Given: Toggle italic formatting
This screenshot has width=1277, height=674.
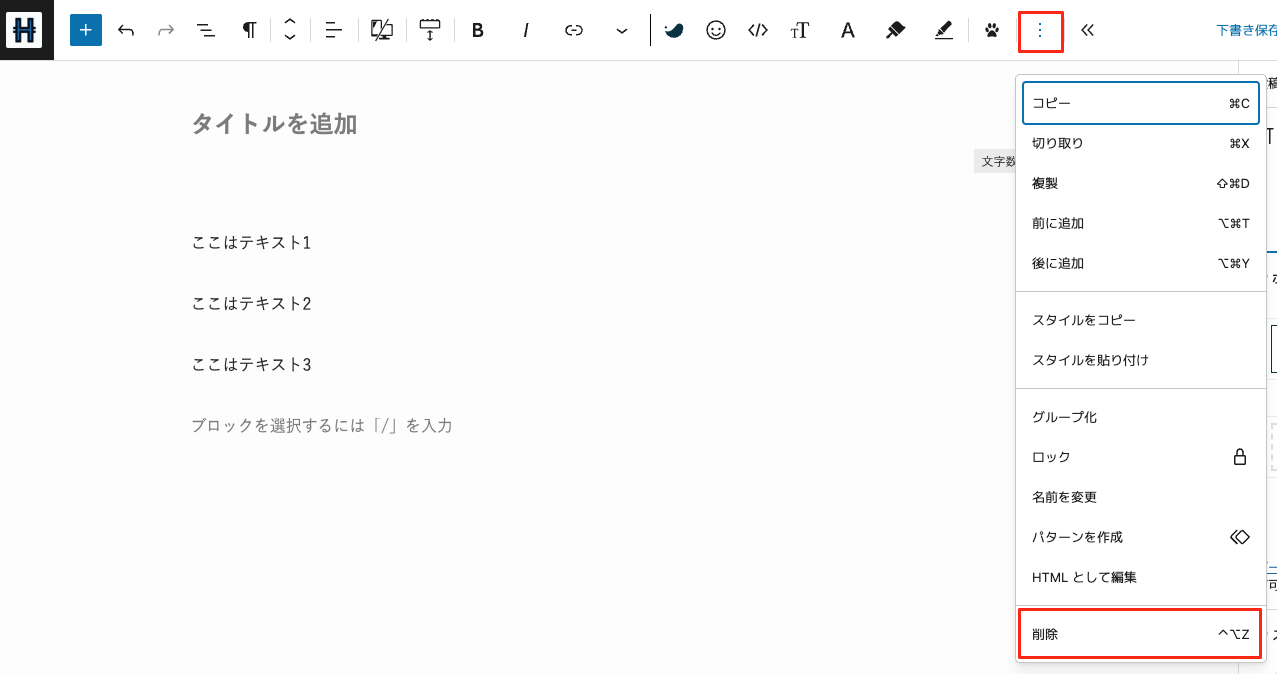Looking at the screenshot, I should click(x=526, y=30).
